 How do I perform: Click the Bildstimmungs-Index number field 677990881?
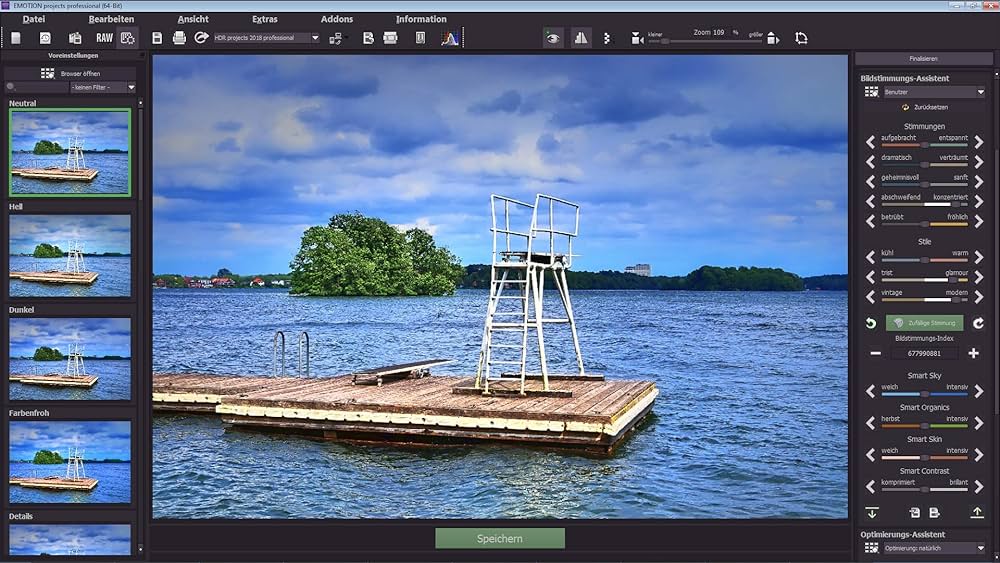click(924, 353)
